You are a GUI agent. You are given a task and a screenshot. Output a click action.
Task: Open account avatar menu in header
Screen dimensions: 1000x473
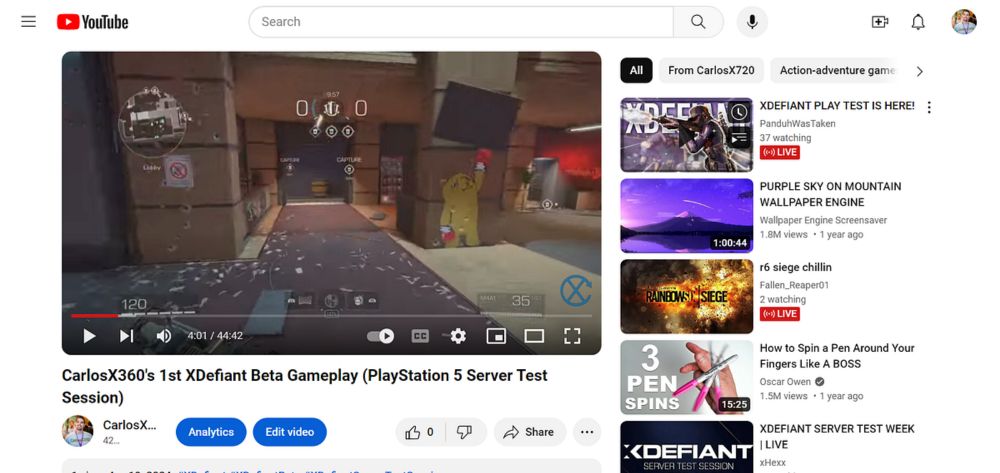coord(964,22)
